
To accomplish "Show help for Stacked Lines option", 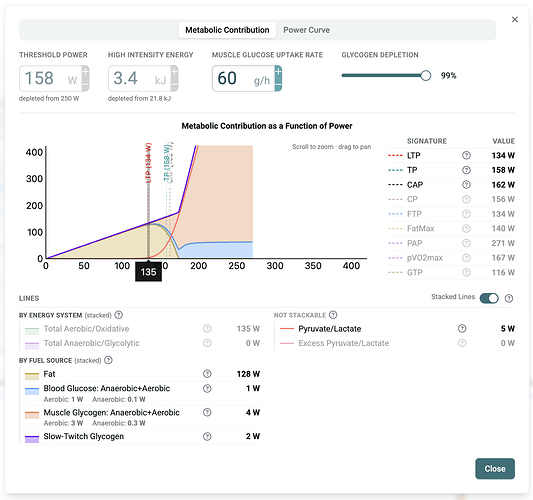I will 509,298.
